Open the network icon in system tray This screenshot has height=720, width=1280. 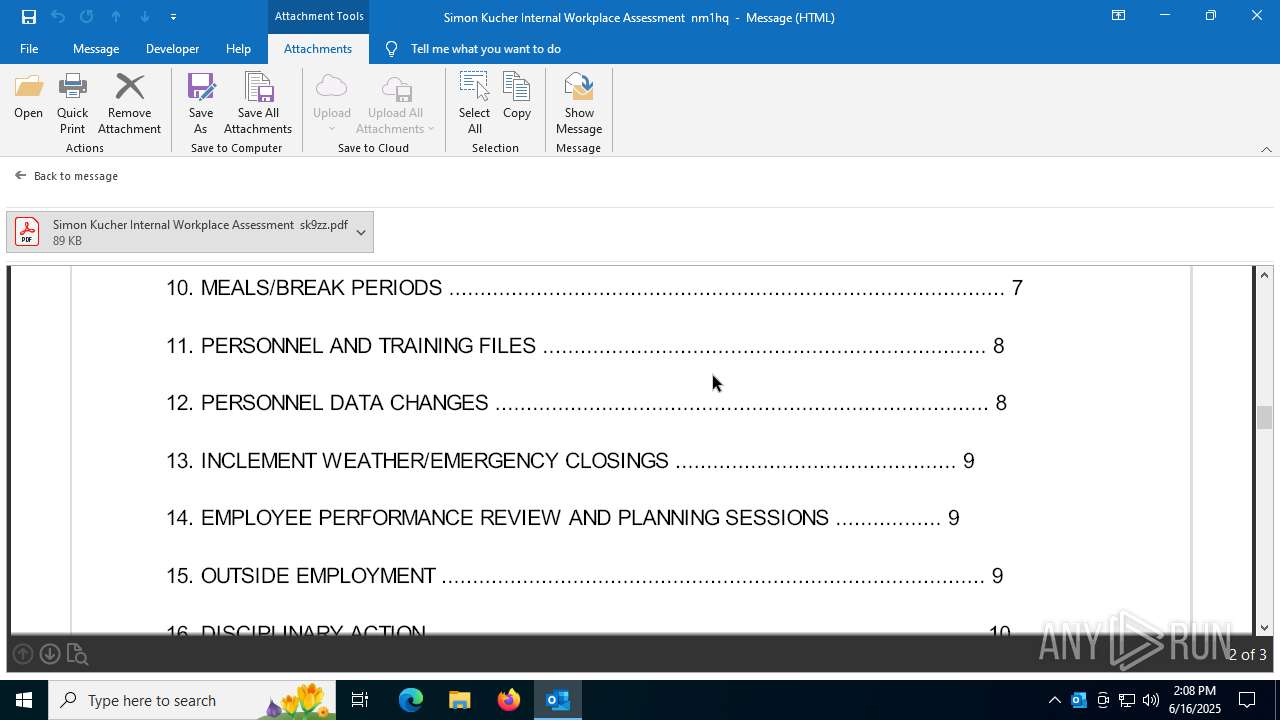(1127, 700)
